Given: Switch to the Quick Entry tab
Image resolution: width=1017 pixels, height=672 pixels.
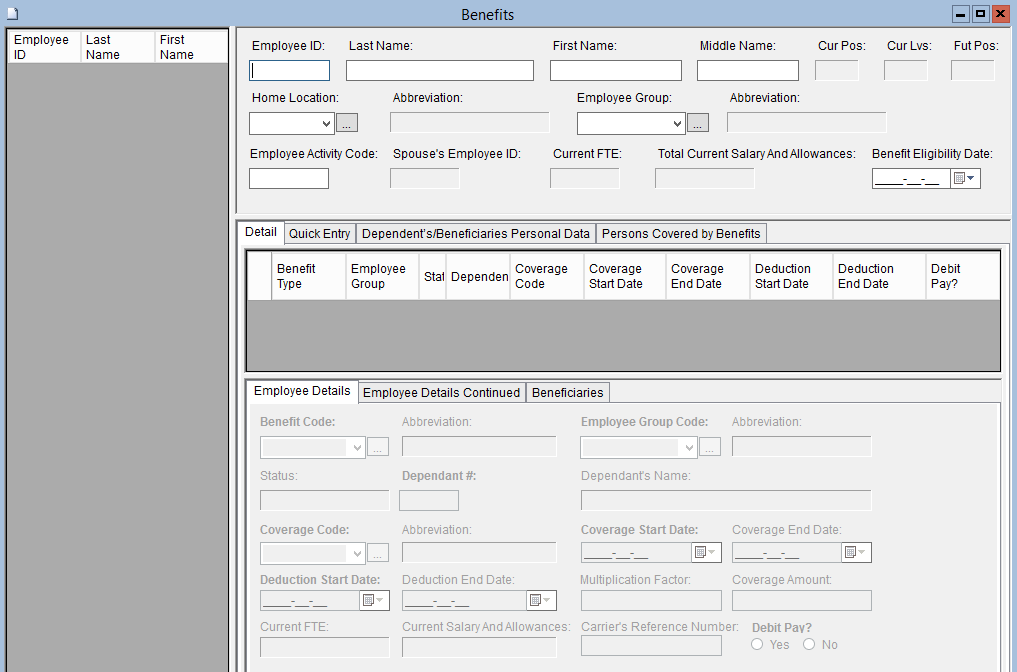Looking at the screenshot, I should click(320, 233).
